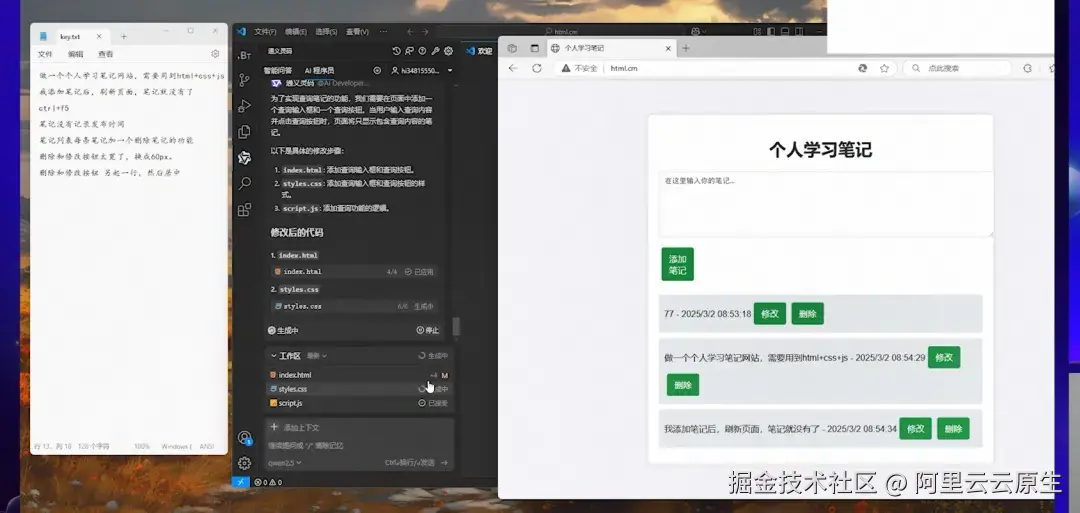Open errors and warnings count in status bar
This screenshot has width=1080, height=513.
268,483
